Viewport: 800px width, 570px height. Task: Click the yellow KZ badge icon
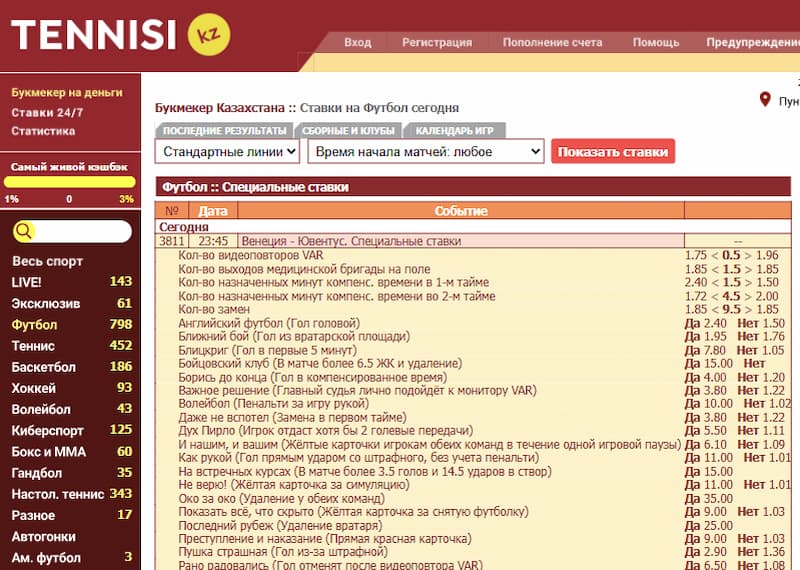point(209,35)
